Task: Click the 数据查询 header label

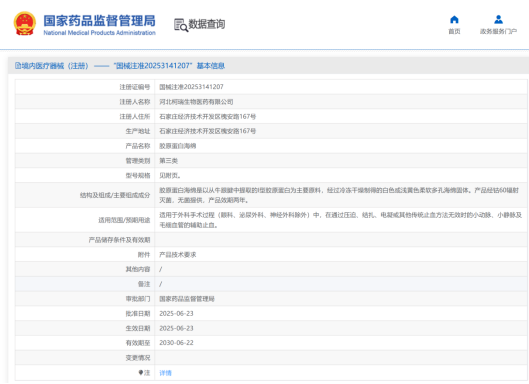Action: 206,24
